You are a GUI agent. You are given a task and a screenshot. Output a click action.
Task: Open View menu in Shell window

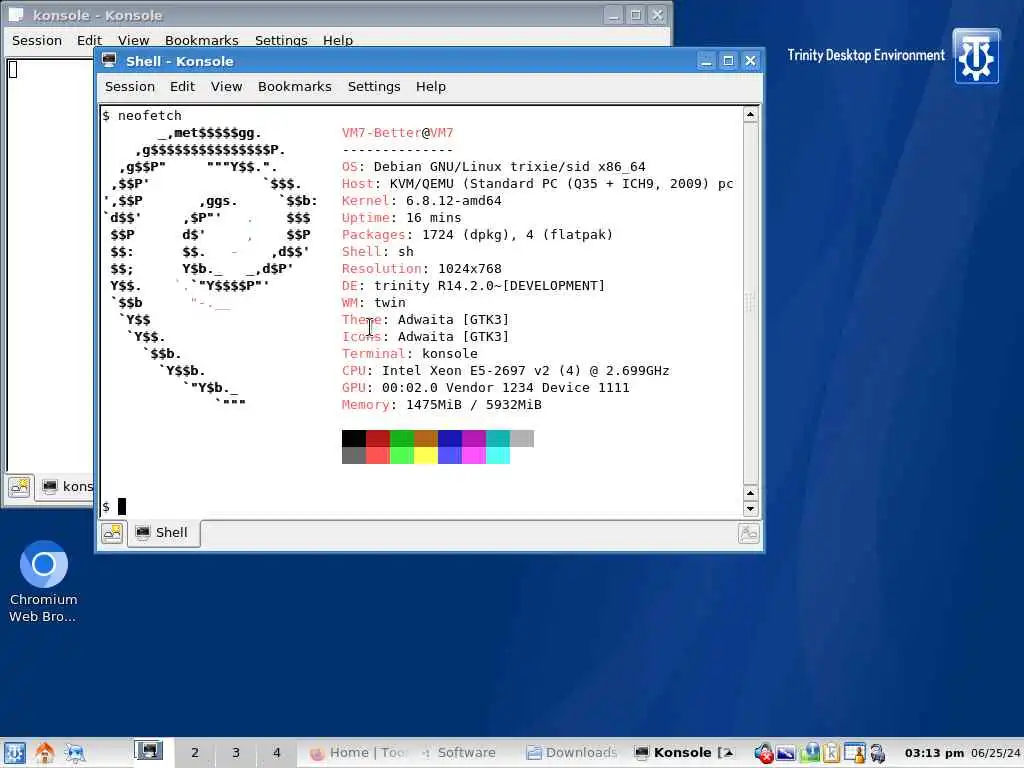pyautogui.click(x=227, y=86)
